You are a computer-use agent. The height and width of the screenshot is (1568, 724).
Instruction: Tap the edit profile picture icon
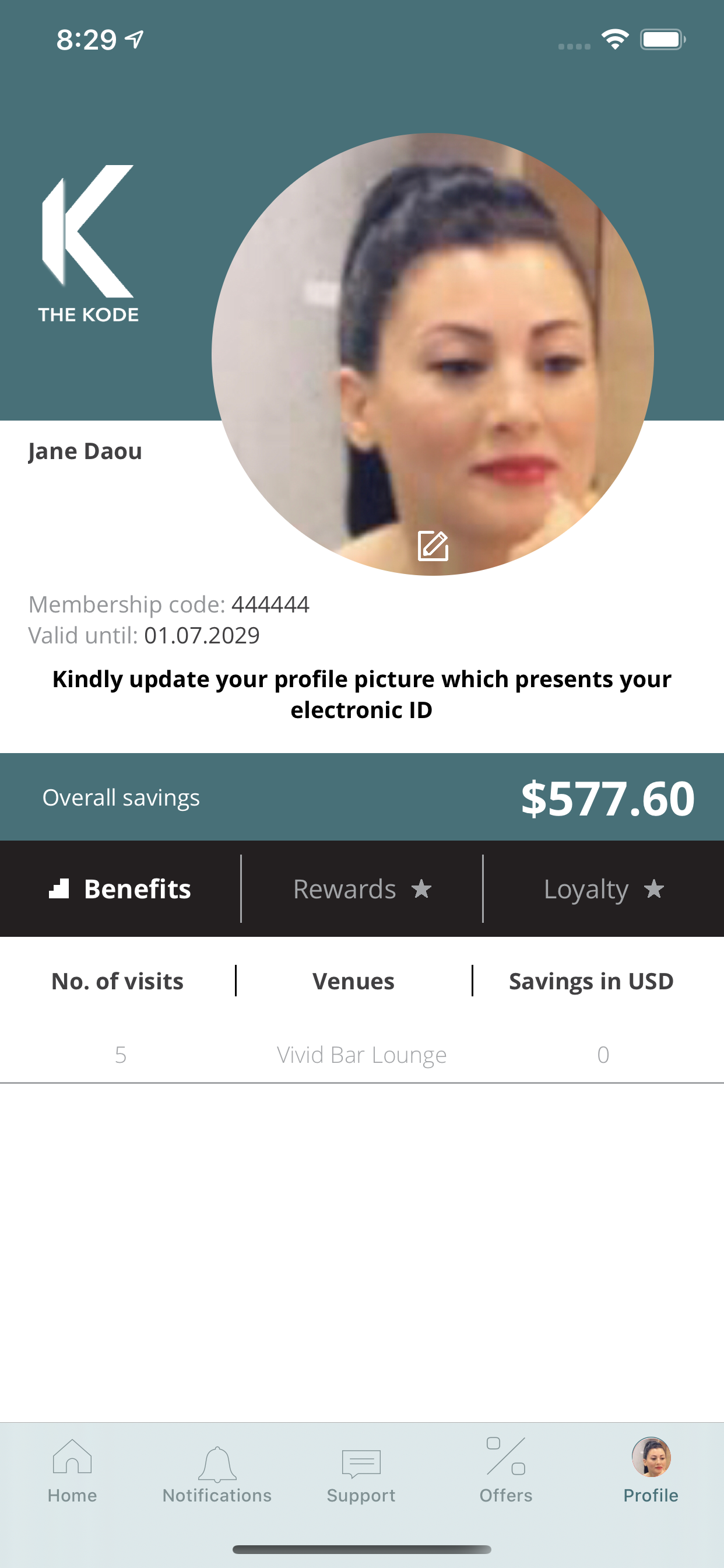433,545
